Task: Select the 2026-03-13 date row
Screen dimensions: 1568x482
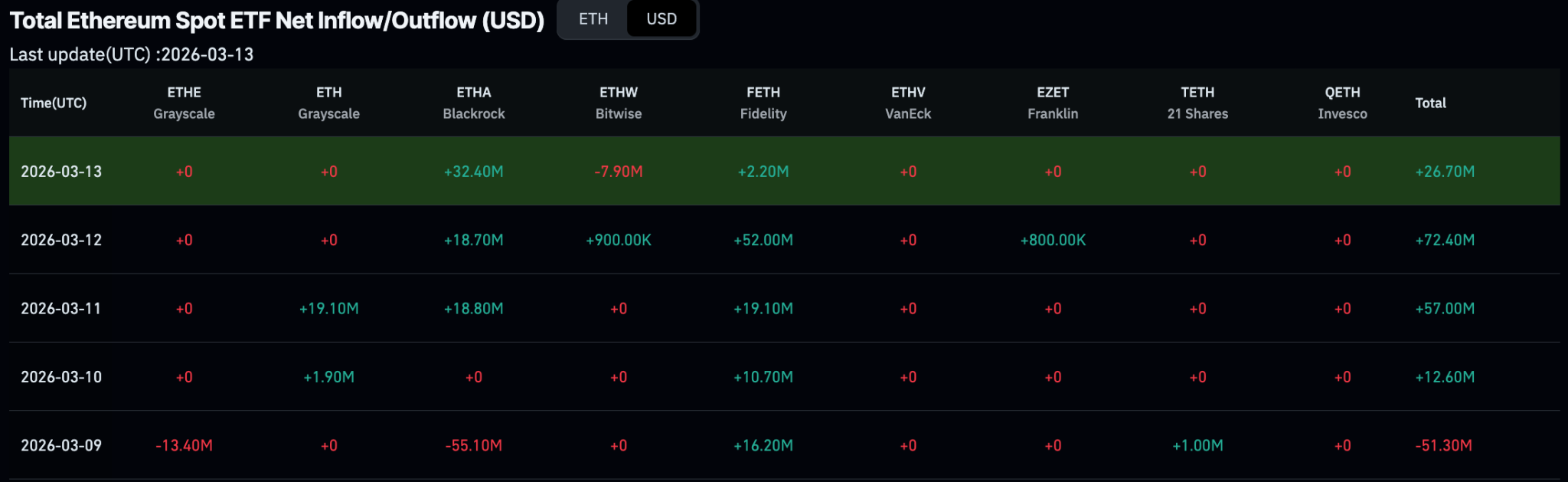Action: click(61, 172)
